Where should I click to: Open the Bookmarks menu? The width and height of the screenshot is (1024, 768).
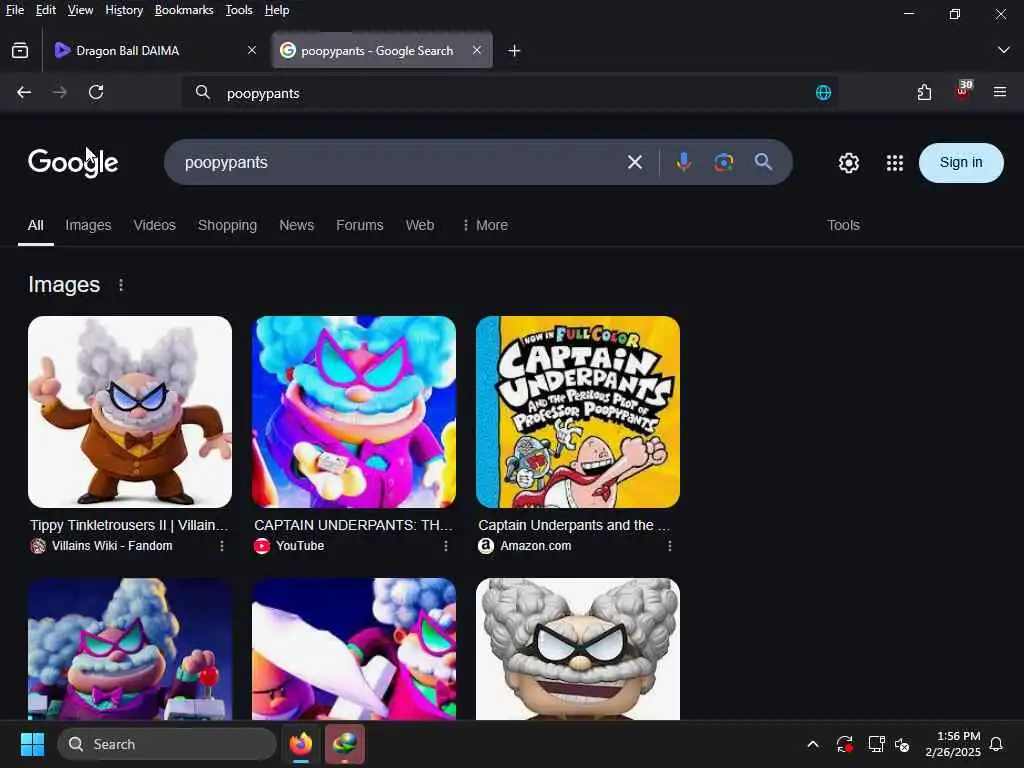pyautogui.click(x=184, y=10)
